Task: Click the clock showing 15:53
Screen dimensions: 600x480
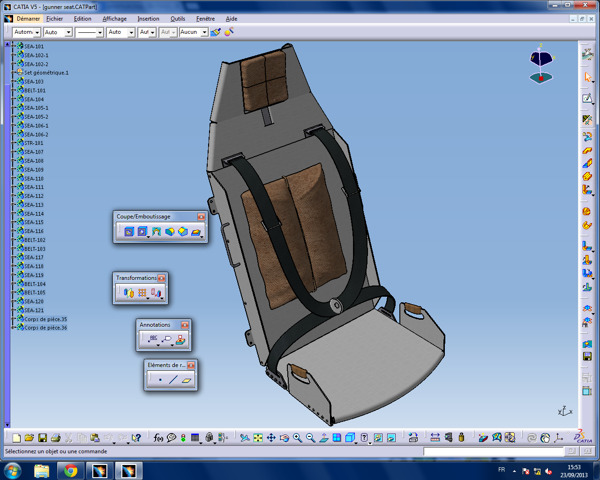Action: (574, 467)
